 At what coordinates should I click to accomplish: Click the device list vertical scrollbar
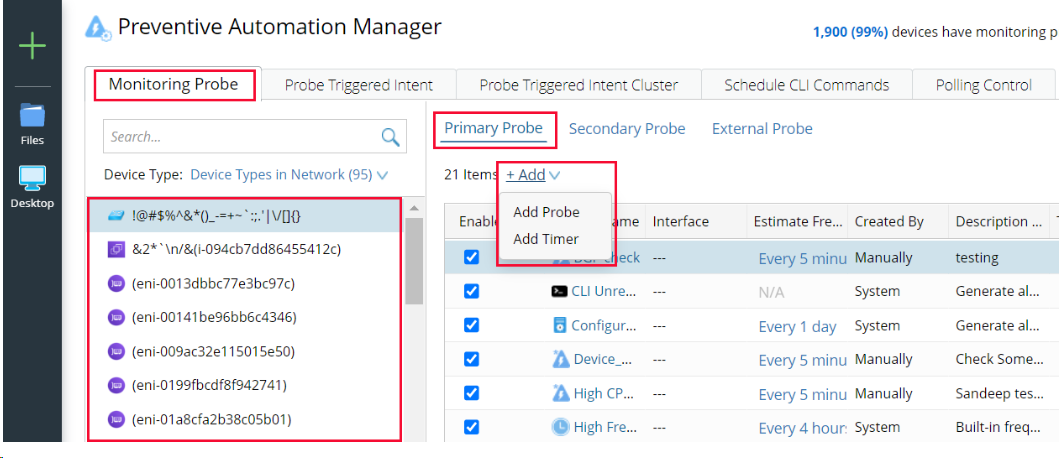pyautogui.click(x=414, y=262)
